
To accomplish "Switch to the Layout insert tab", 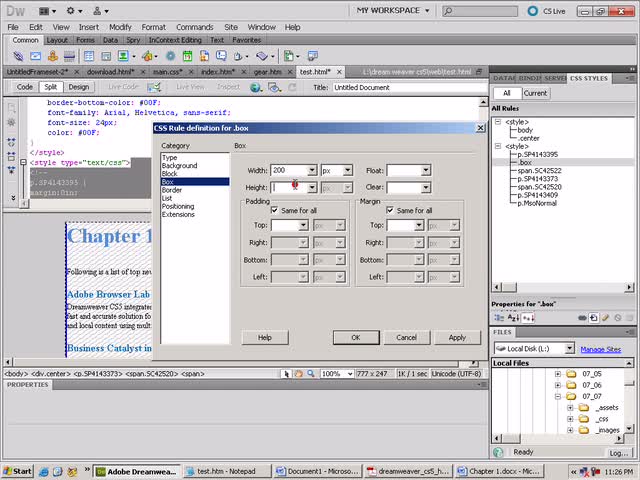I will (57, 40).
